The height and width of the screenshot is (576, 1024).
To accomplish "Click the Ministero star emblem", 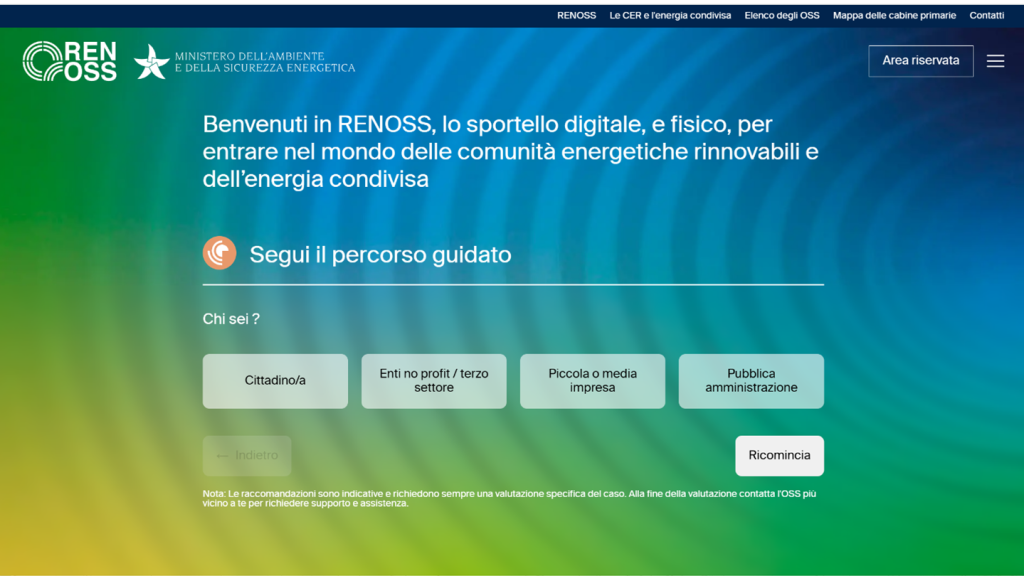I will (152, 62).
